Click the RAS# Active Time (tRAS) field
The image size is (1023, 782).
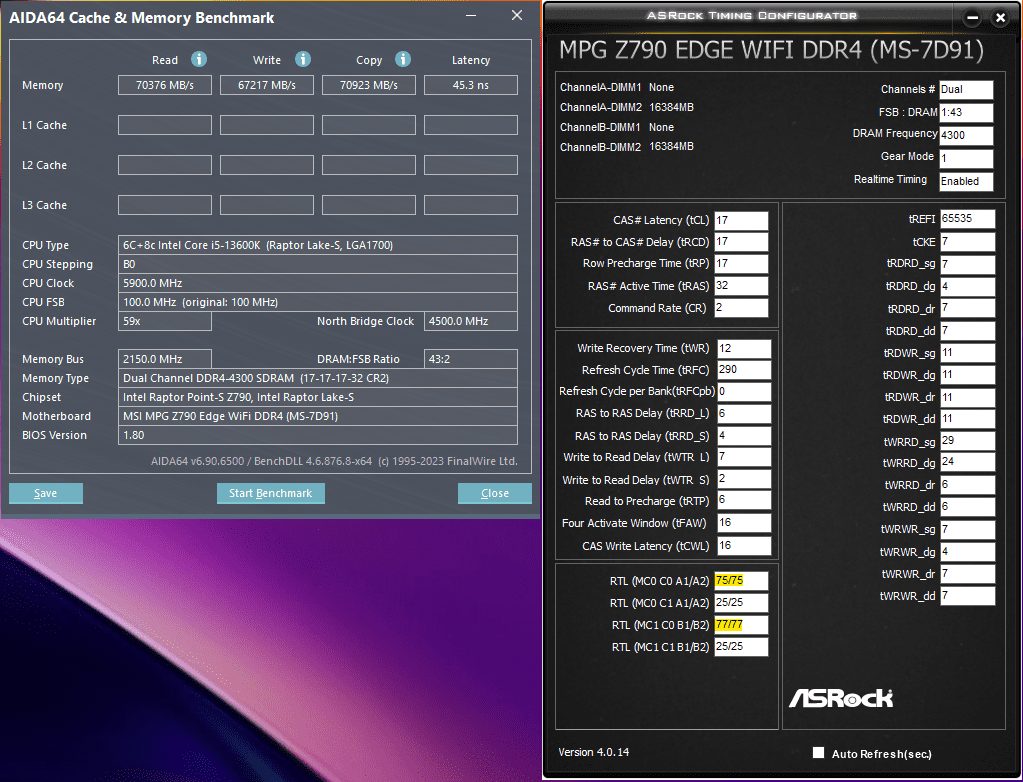741,286
